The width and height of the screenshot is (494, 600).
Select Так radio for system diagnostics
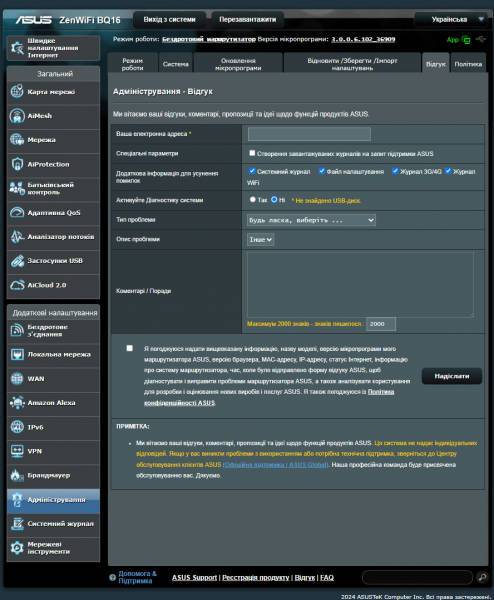[x=253, y=199]
